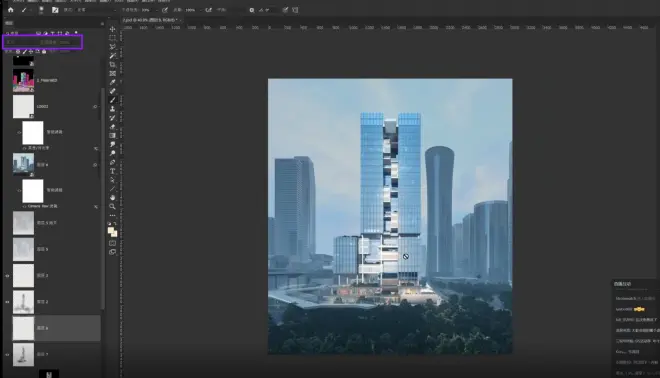Change the screen mode
This screenshot has width=660, height=378.
pyautogui.click(x=112, y=252)
